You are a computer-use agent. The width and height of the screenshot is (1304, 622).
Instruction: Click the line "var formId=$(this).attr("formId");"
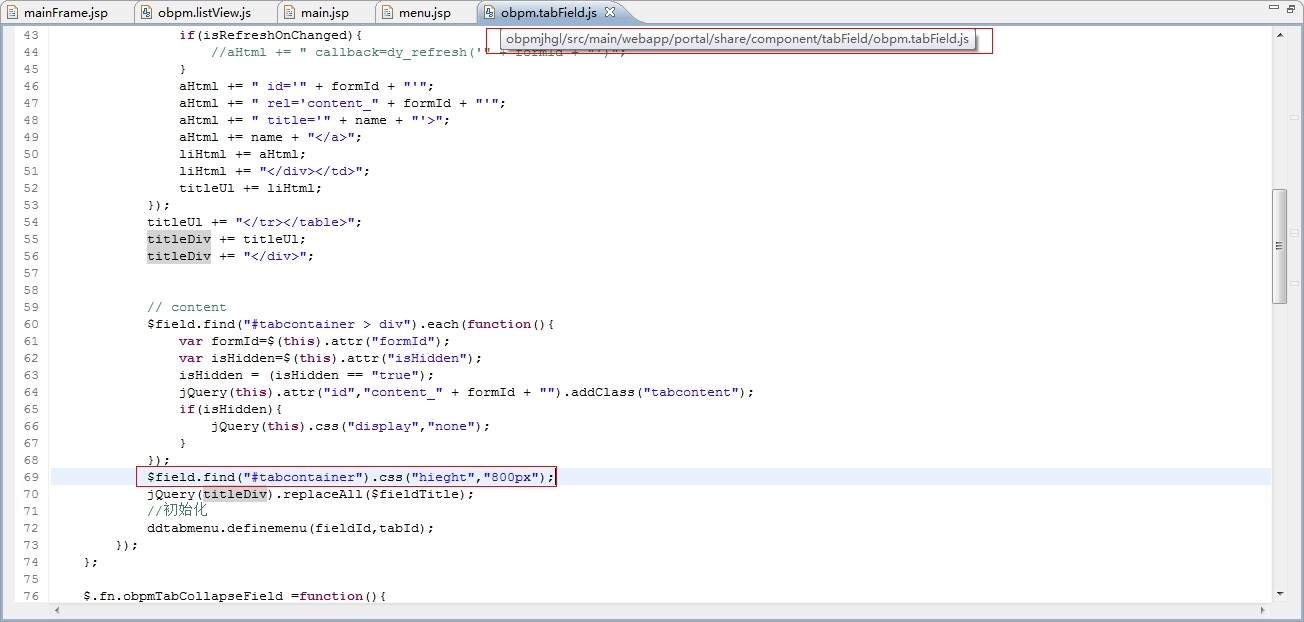tap(315, 341)
